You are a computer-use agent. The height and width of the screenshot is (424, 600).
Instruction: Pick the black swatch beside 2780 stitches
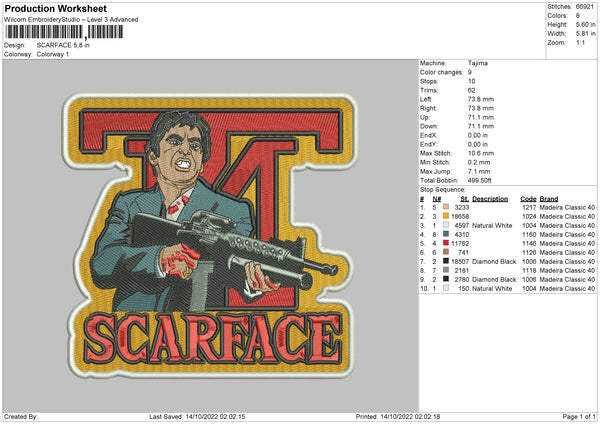coord(446,279)
